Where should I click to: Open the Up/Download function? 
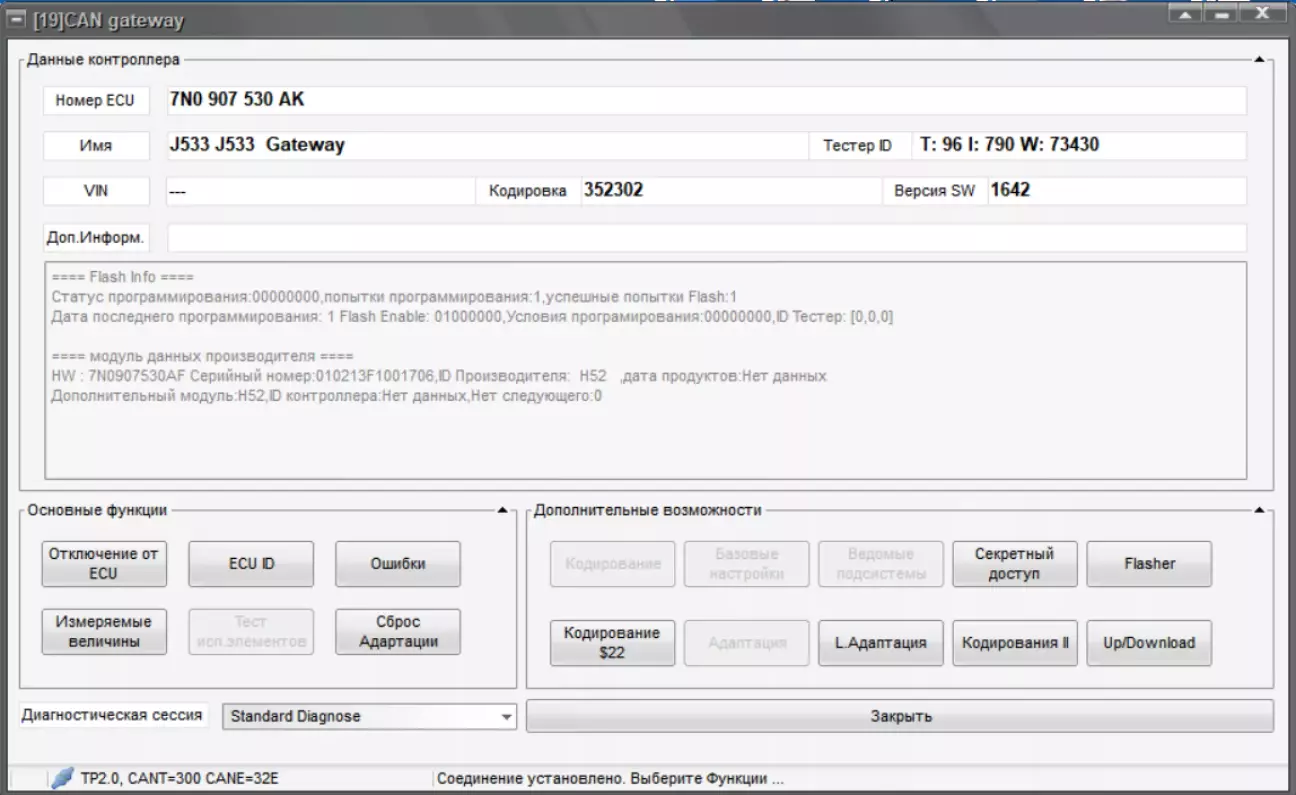tap(1149, 643)
